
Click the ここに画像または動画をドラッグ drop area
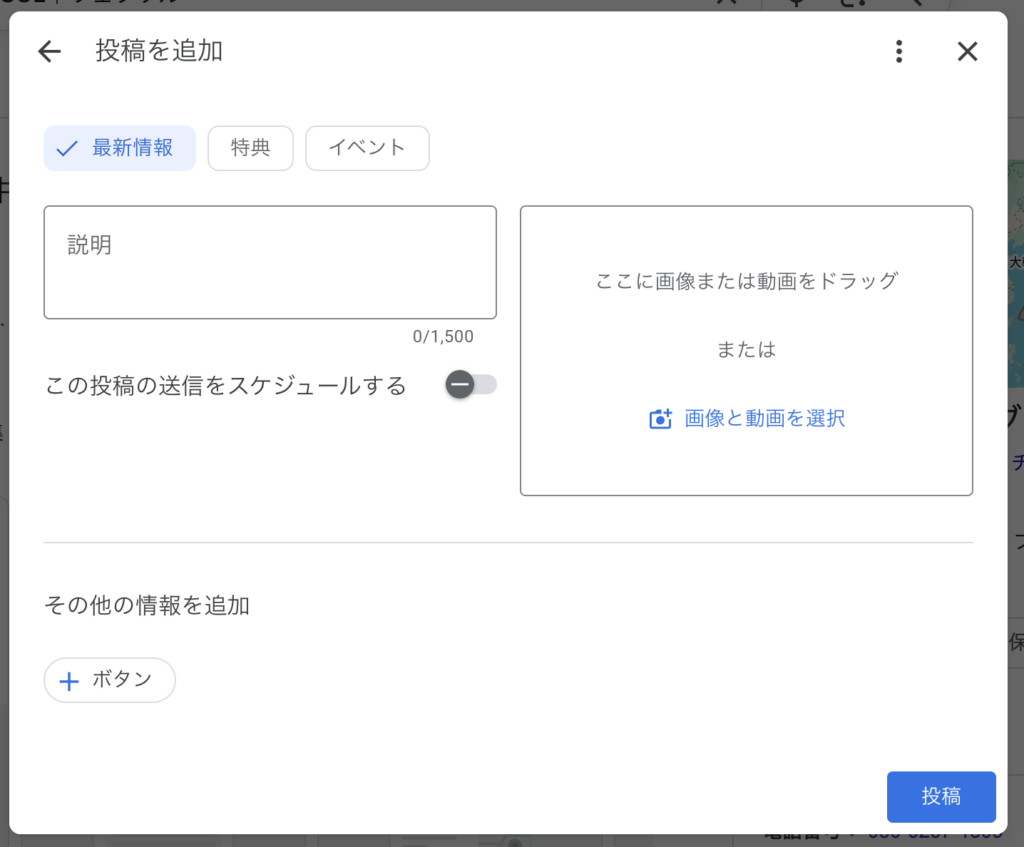coord(746,281)
